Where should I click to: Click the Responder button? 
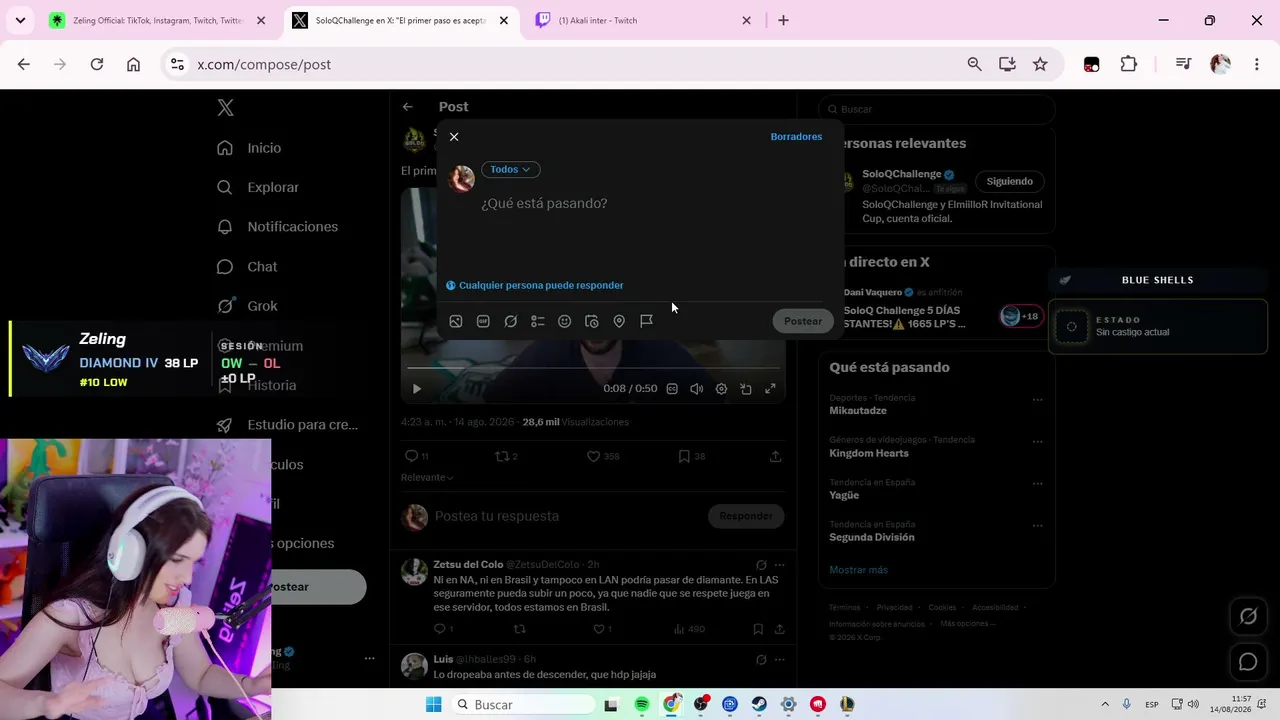pos(746,516)
